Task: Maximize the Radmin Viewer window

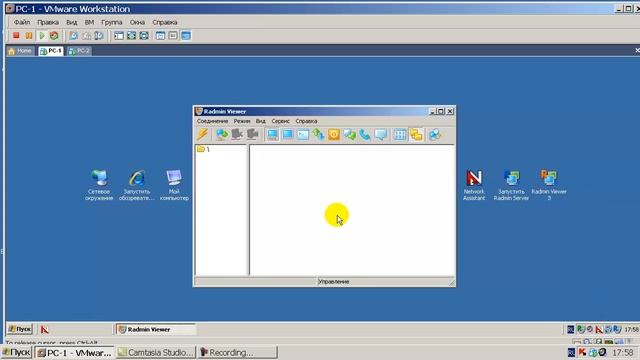Action: (441, 111)
